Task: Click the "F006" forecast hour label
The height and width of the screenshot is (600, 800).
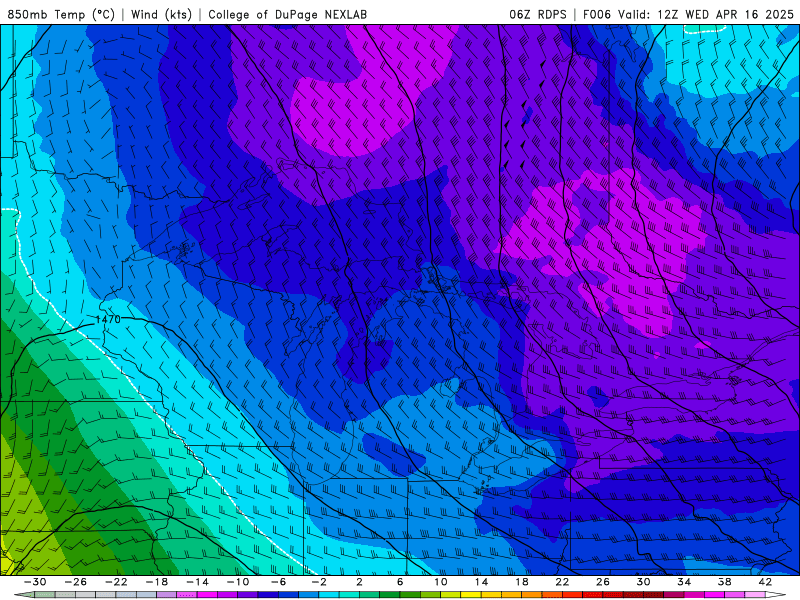Action: coord(597,14)
